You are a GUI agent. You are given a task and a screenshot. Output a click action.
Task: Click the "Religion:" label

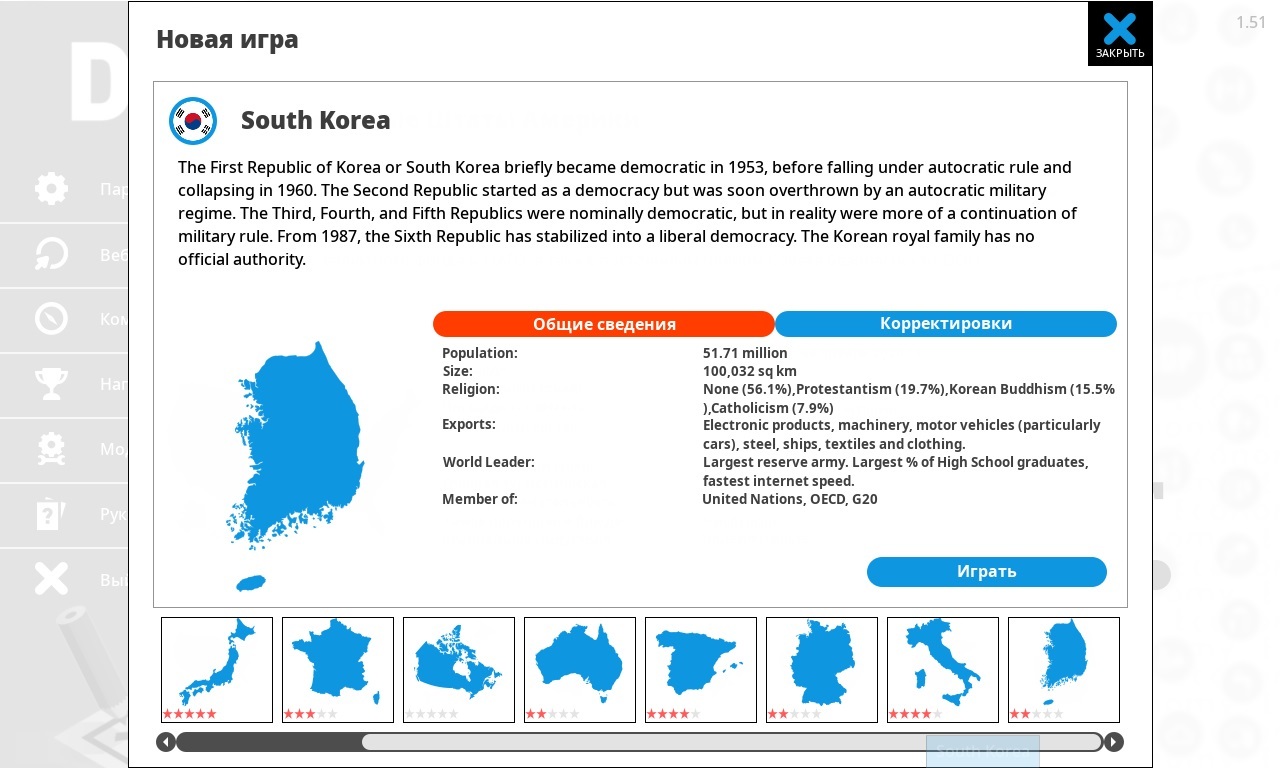(471, 389)
